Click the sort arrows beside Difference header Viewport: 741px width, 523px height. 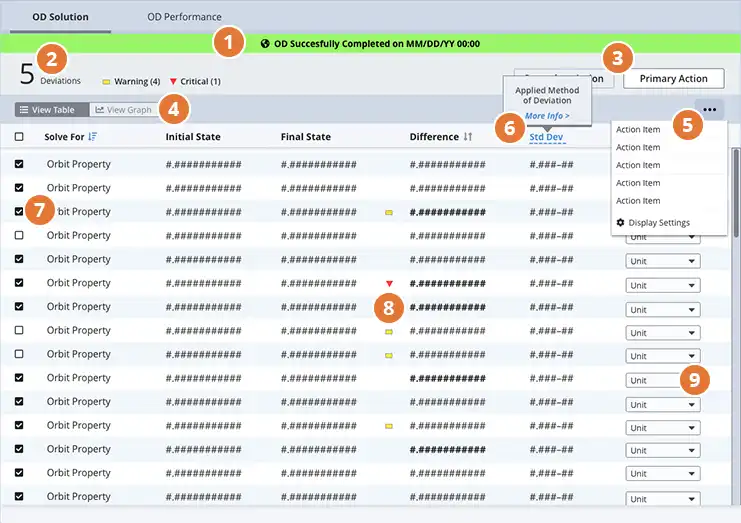[468, 137]
